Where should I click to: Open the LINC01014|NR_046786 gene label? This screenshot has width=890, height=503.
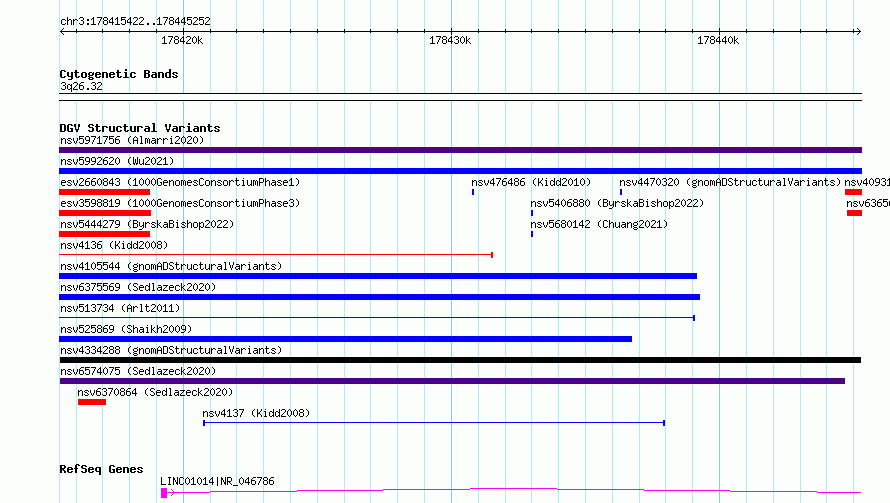click(x=217, y=481)
